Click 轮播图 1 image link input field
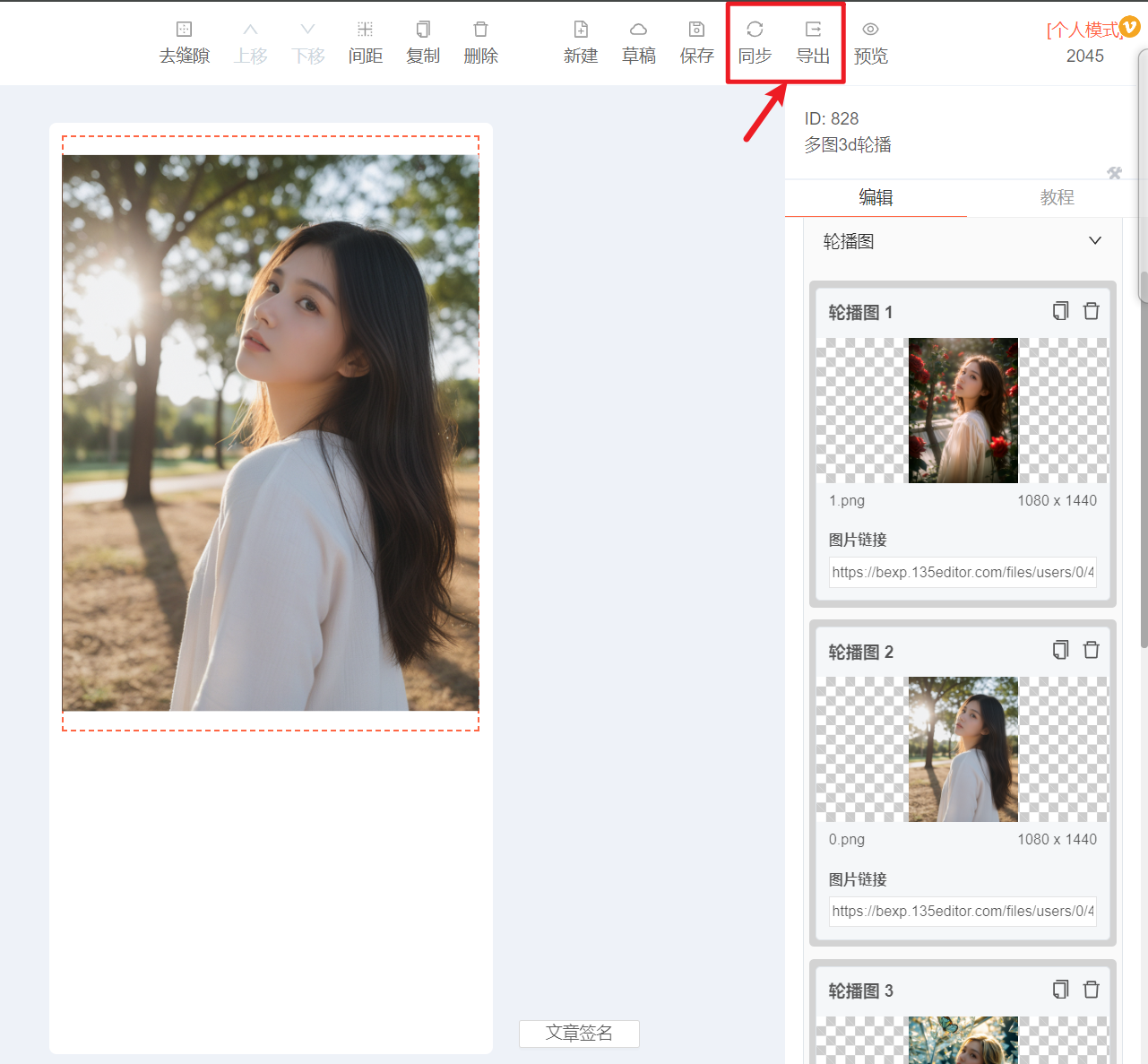 pos(962,572)
